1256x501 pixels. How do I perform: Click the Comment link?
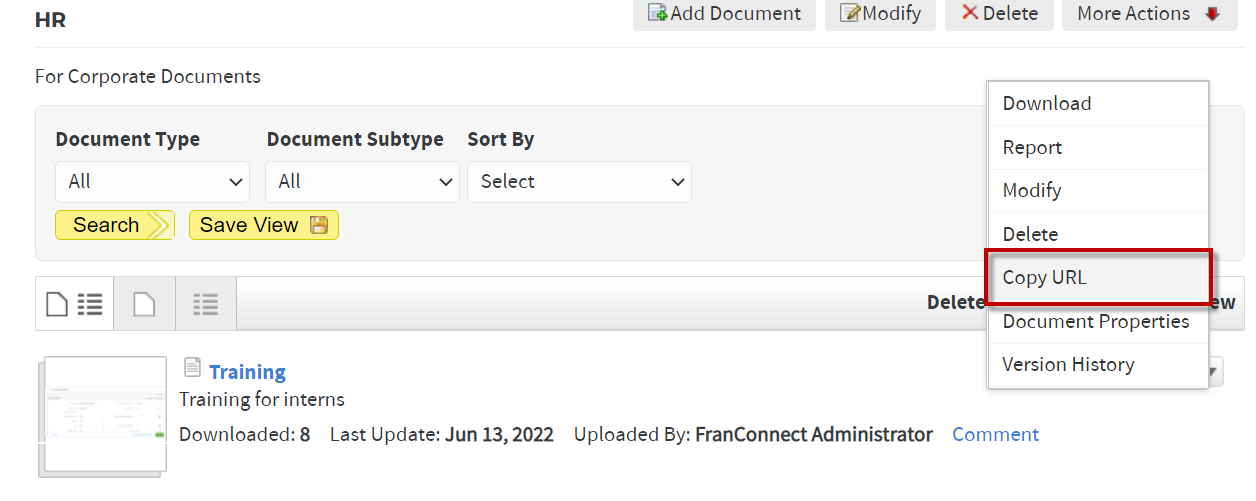[995, 435]
